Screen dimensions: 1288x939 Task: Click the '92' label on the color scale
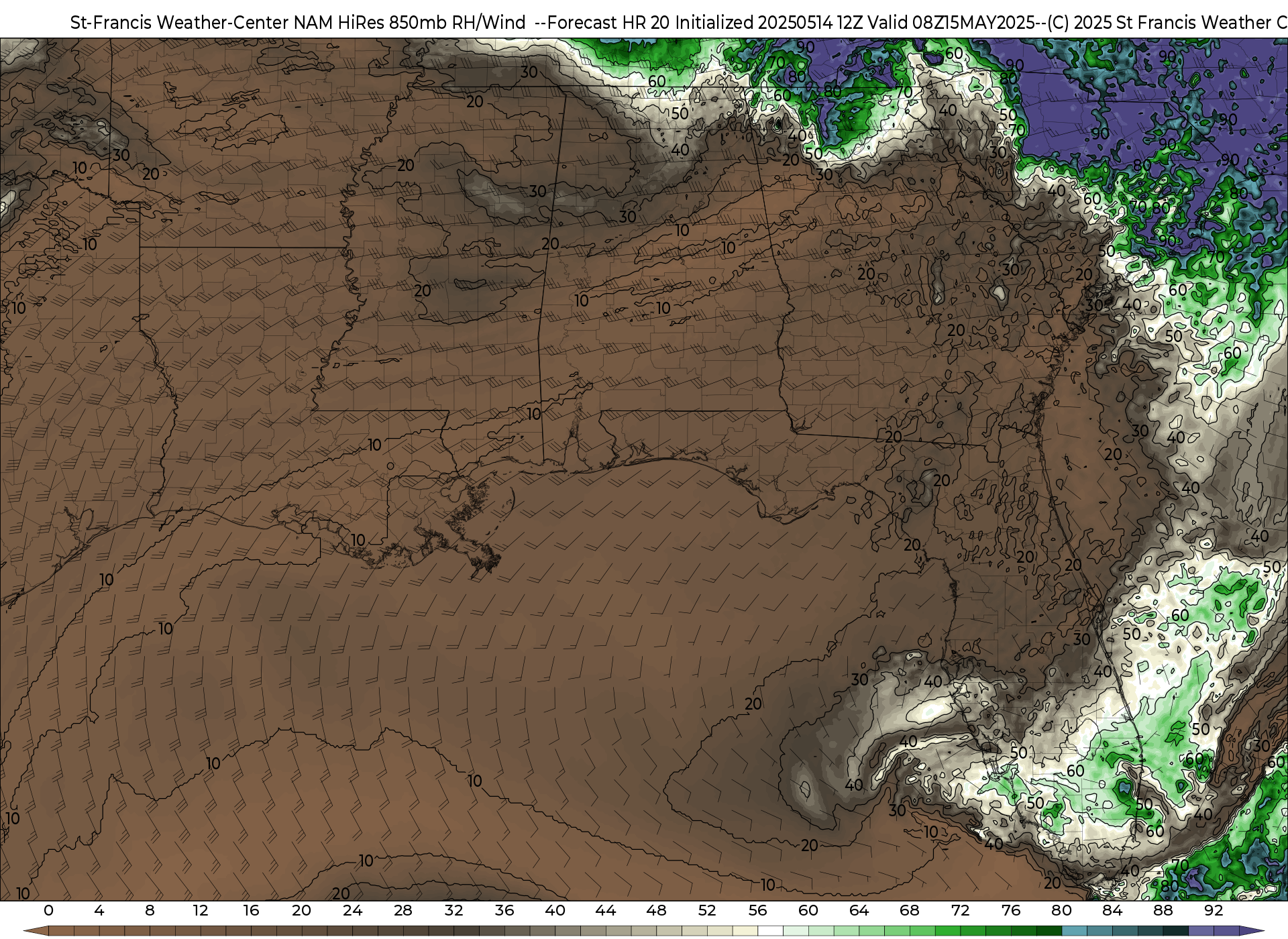[x=1214, y=910]
